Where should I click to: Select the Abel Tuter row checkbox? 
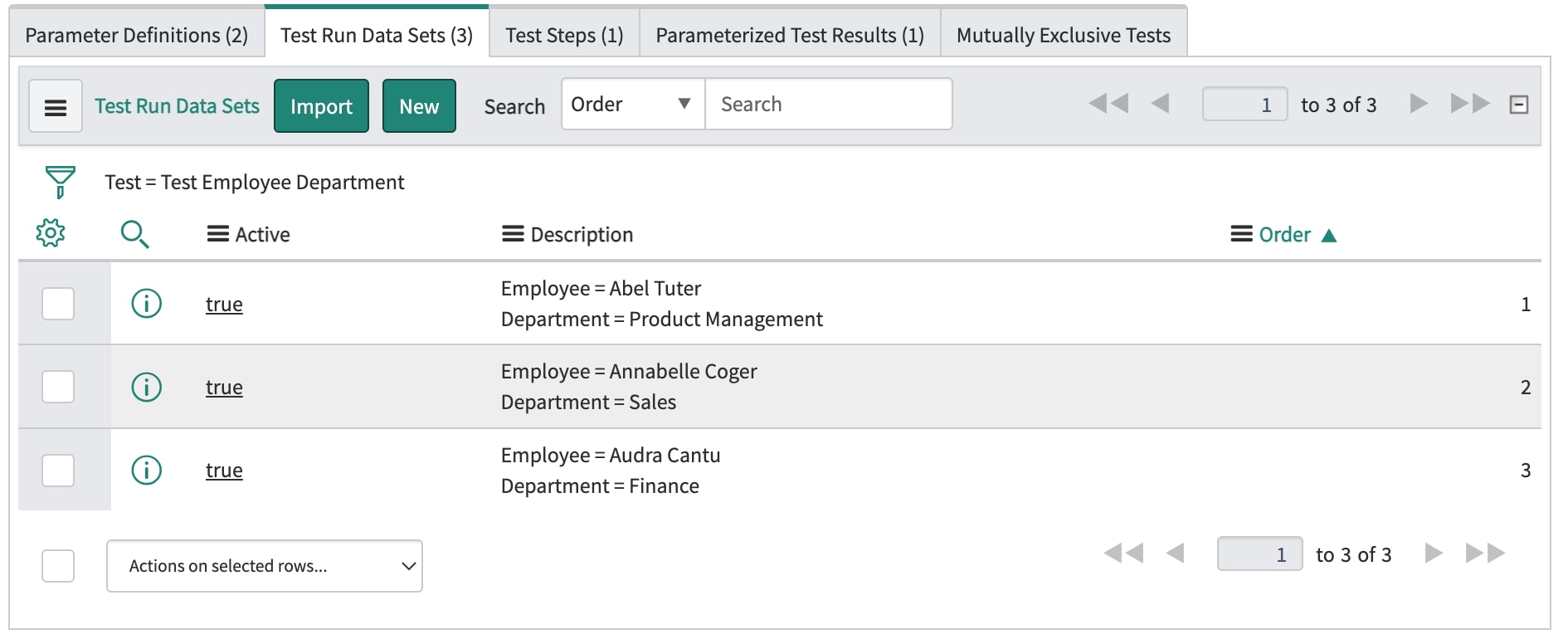click(58, 304)
